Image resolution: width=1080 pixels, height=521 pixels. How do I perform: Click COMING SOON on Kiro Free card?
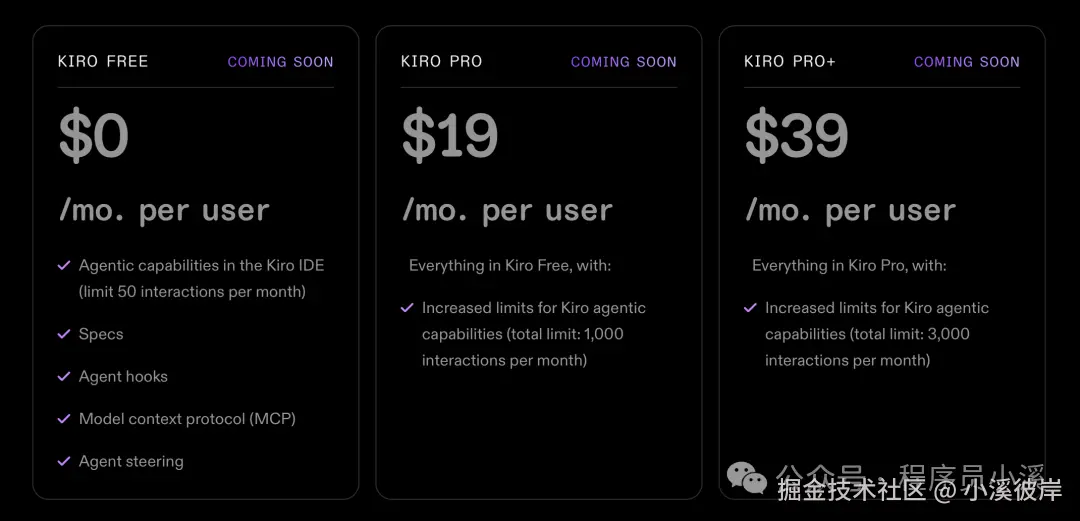coord(280,62)
